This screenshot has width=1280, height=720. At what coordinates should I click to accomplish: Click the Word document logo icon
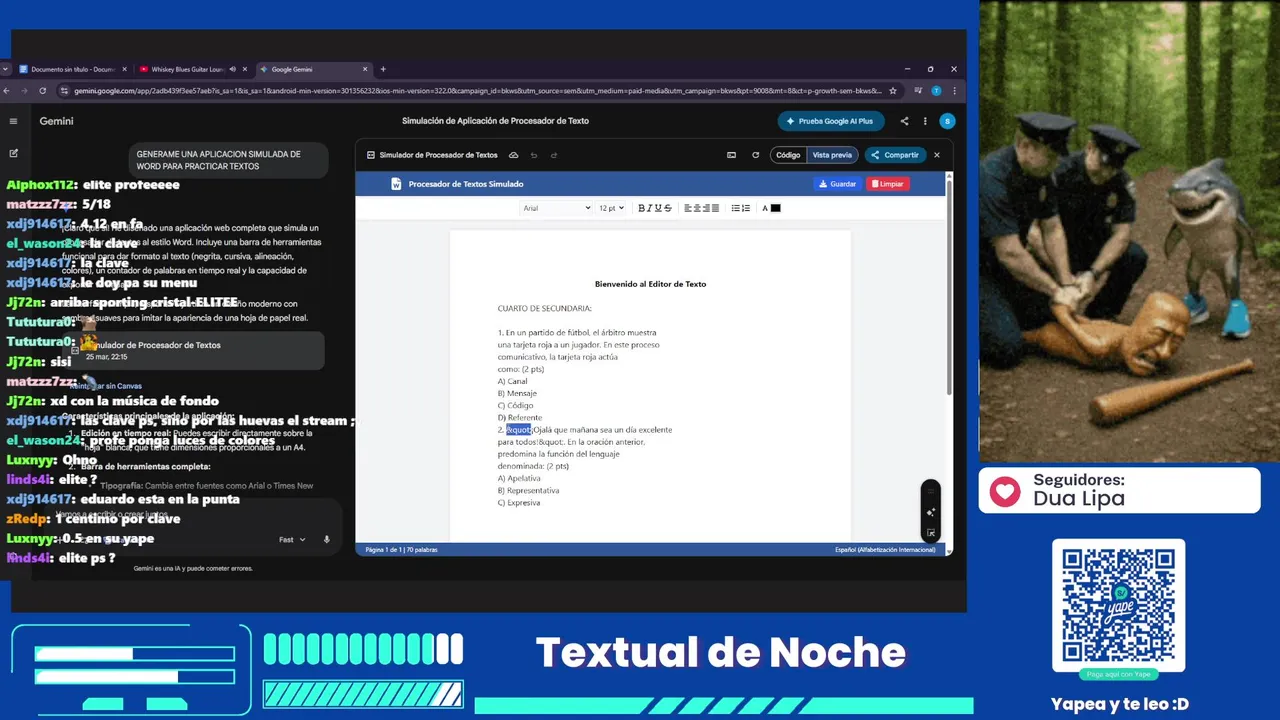396,184
